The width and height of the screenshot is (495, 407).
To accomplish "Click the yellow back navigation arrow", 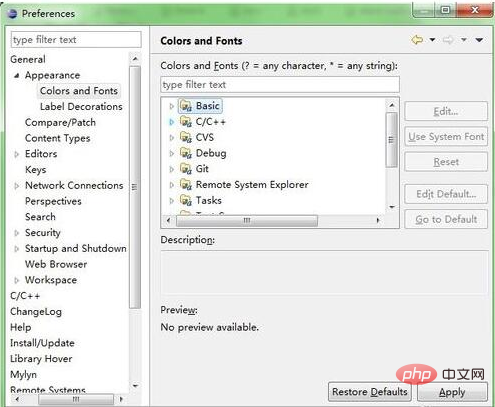I will tap(417, 40).
